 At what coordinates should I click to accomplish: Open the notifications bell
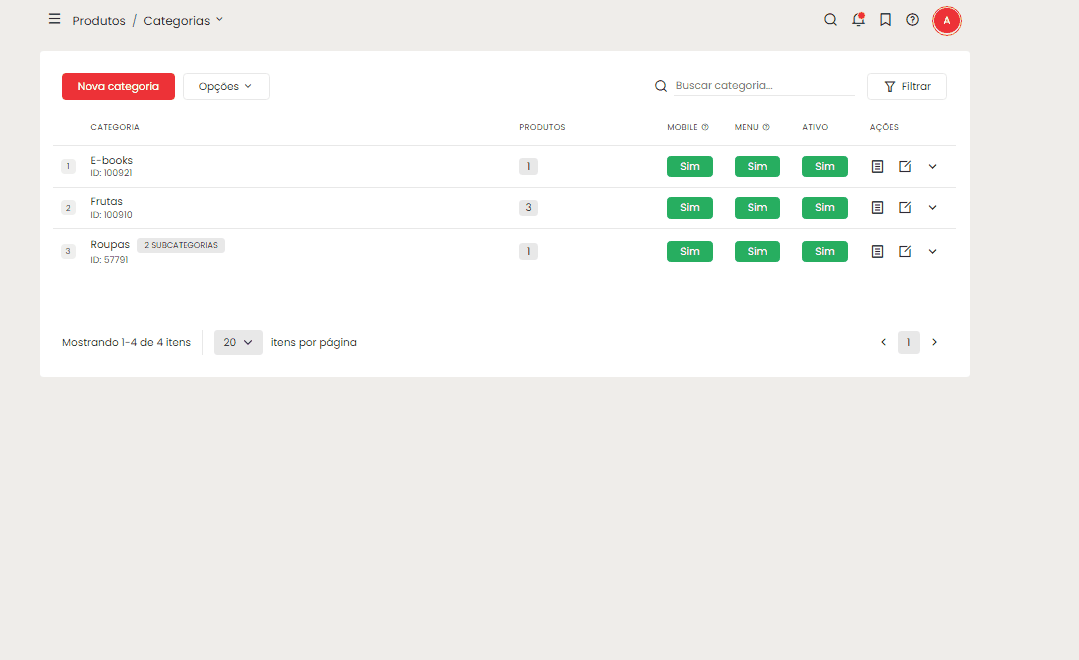(x=858, y=20)
